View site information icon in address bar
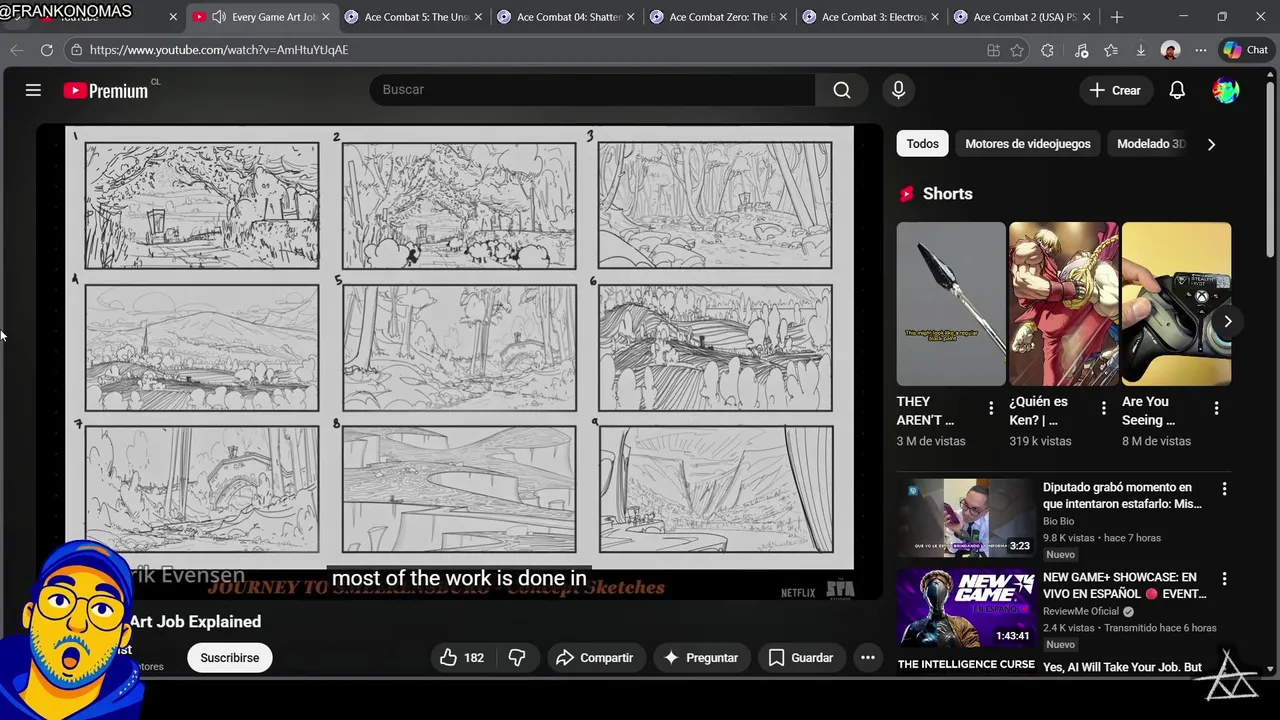The width and height of the screenshot is (1280, 720). coord(76,50)
